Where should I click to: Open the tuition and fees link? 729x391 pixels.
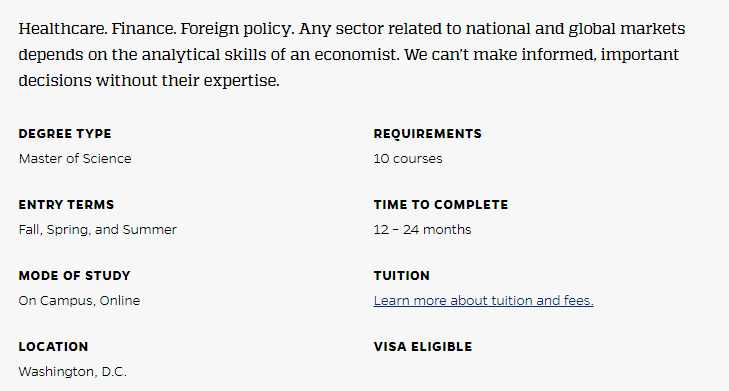pyautogui.click(x=484, y=301)
